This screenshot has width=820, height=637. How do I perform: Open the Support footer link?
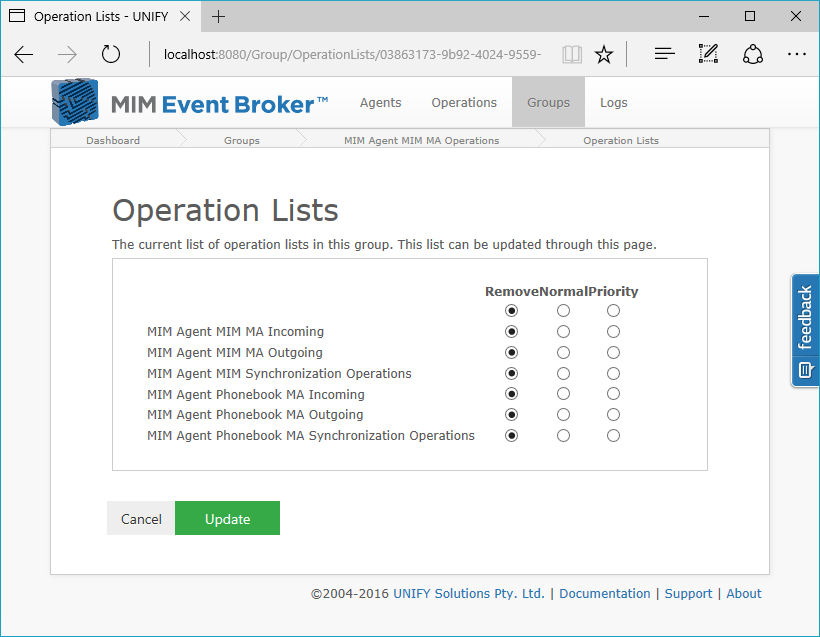(688, 594)
